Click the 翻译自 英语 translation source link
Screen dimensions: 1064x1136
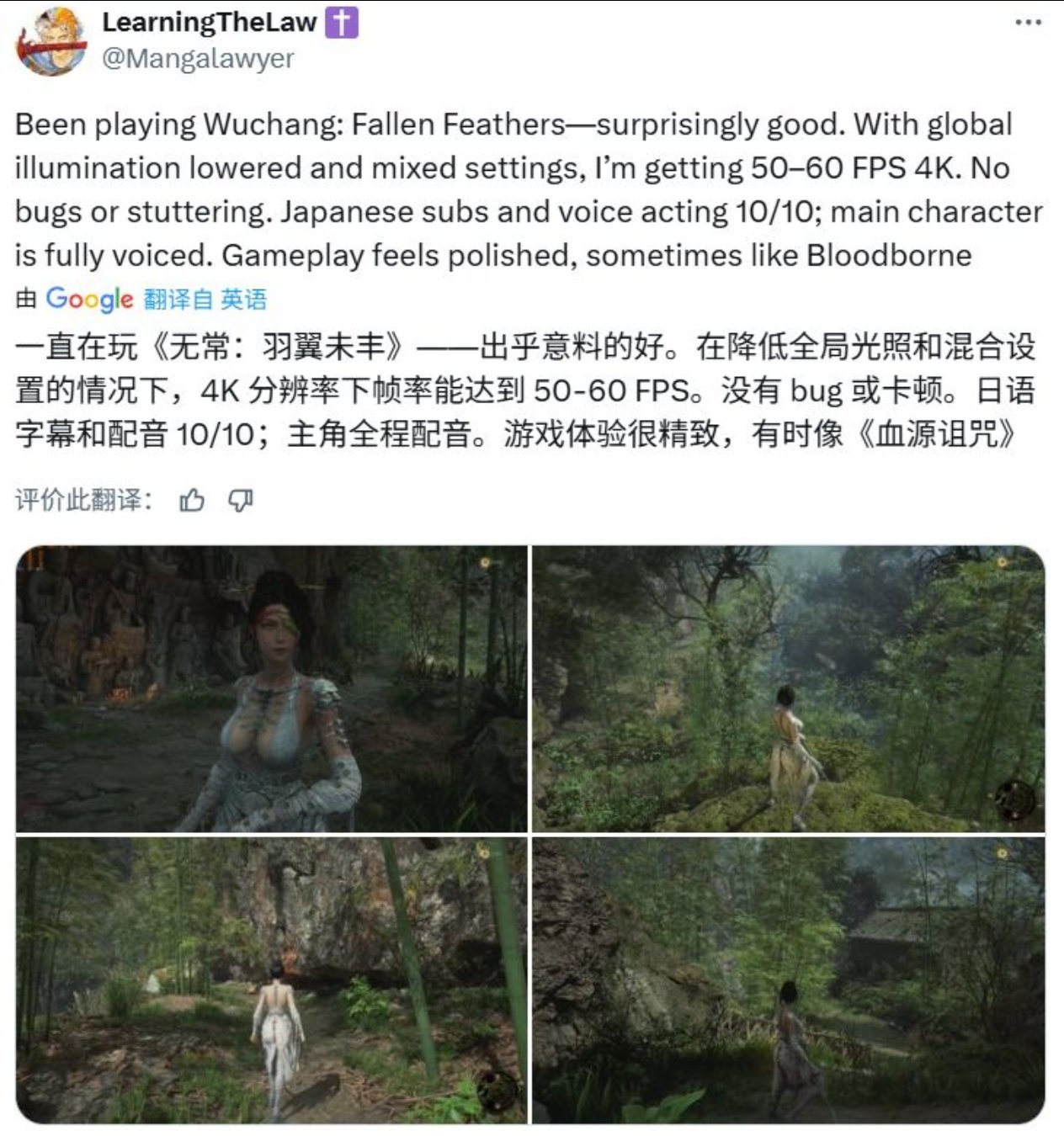(205, 299)
